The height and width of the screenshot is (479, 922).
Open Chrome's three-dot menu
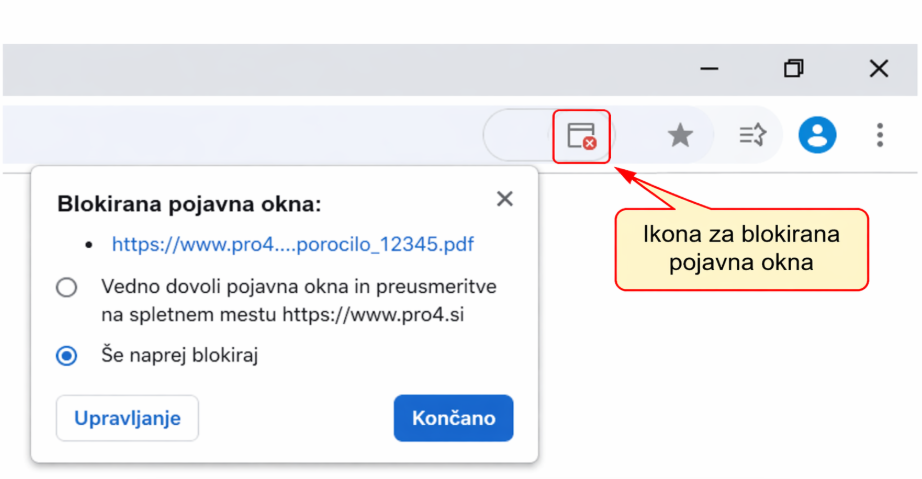(x=880, y=135)
